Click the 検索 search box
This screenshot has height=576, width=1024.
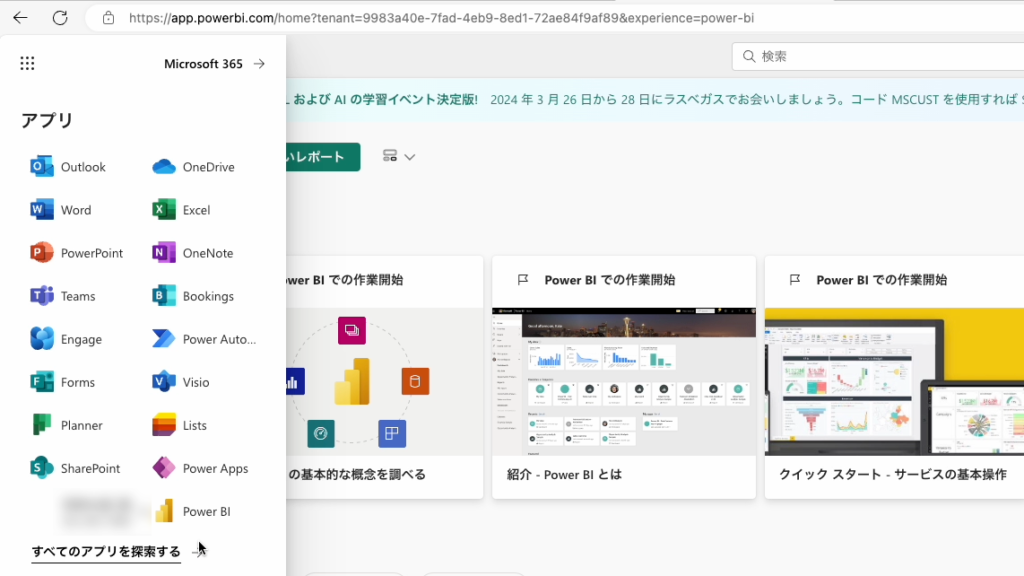[880, 57]
